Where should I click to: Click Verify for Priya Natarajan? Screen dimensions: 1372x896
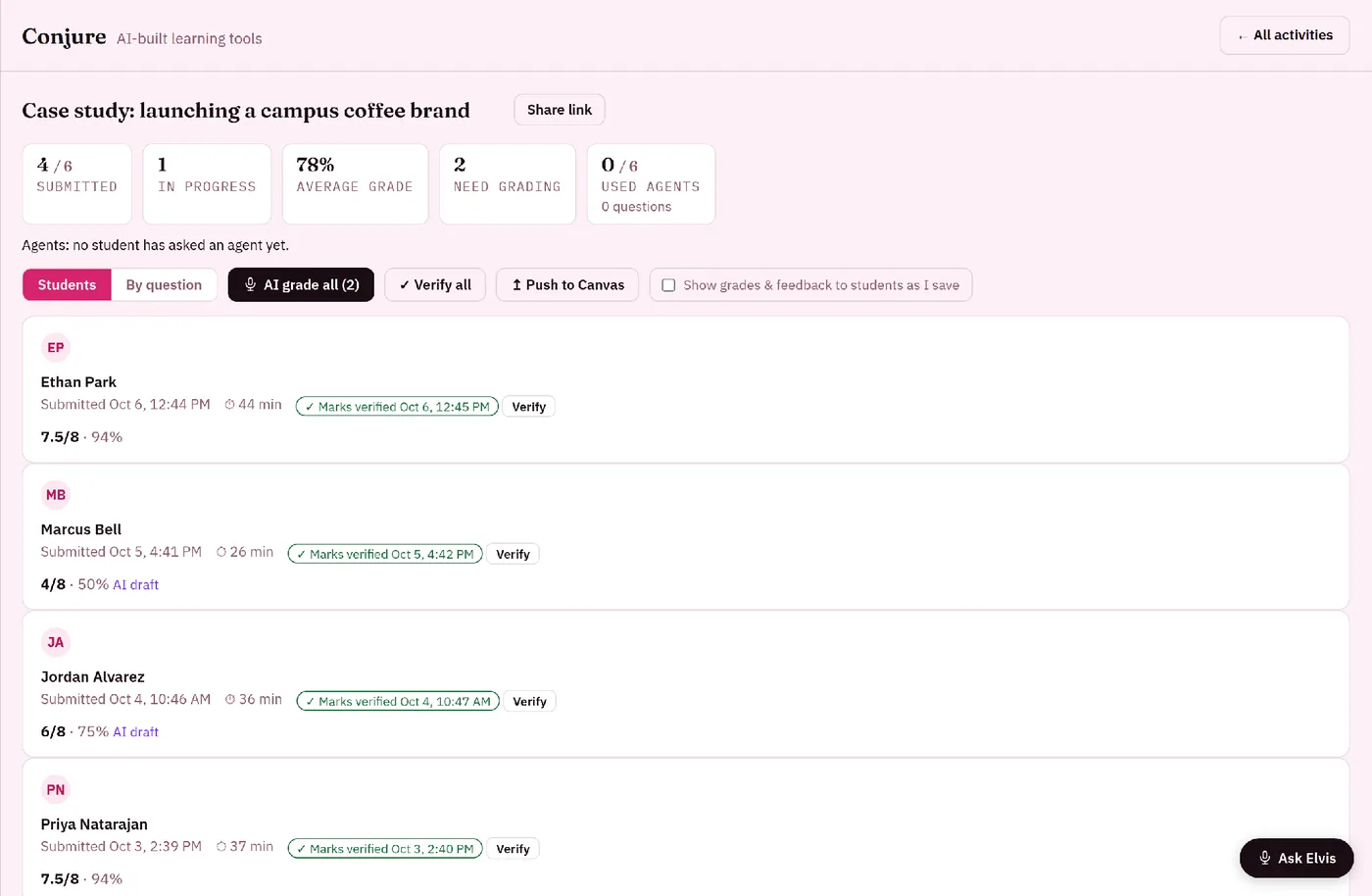coord(513,849)
